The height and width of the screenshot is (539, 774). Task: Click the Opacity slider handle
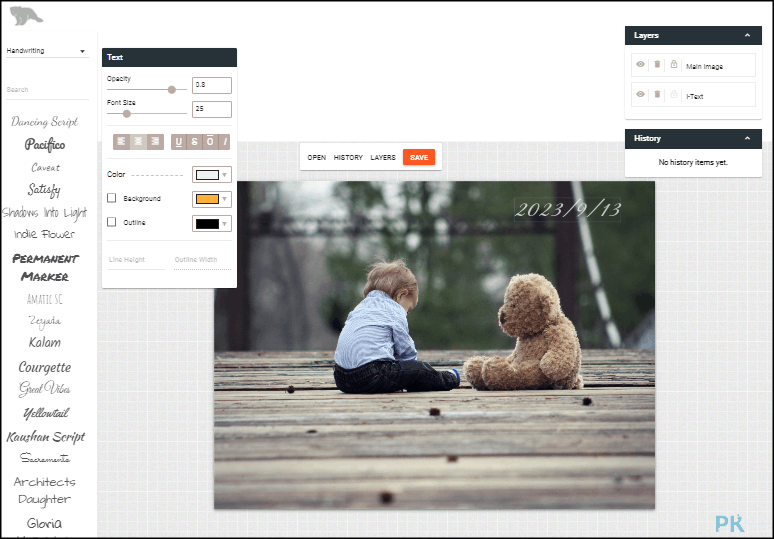(172, 90)
